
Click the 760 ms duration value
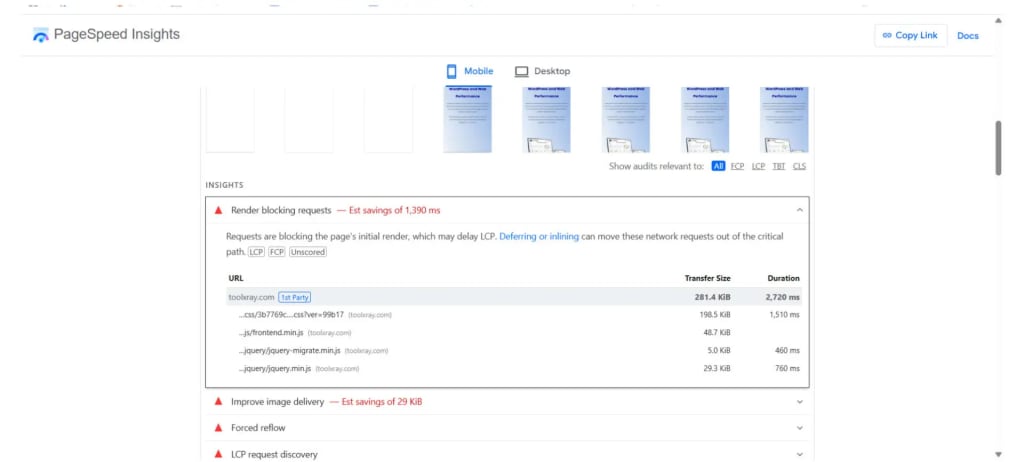788,369
